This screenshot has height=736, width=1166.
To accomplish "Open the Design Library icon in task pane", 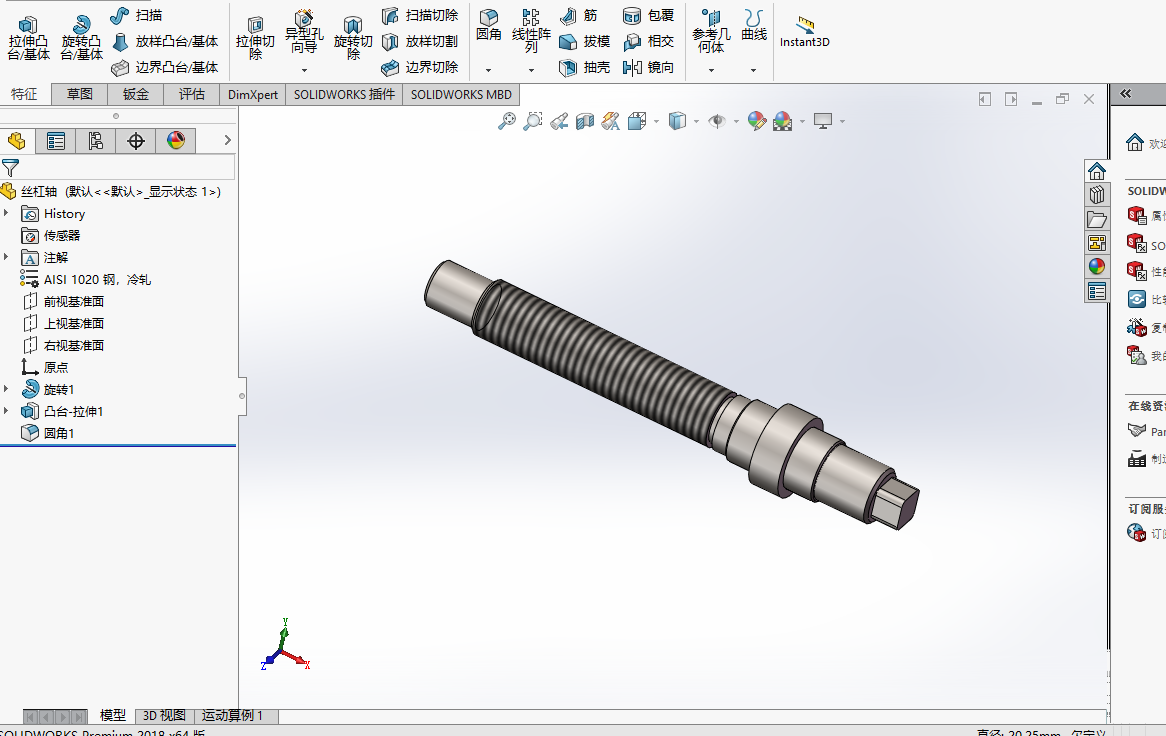I will pyautogui.click(x=1097, y=195).
